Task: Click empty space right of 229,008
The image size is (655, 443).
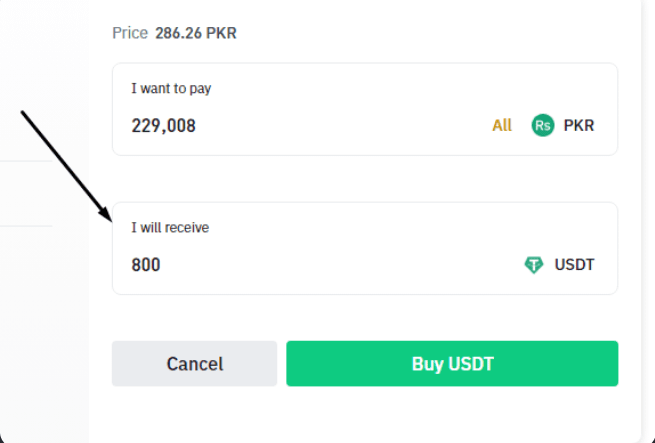Action: coord(340,126)
